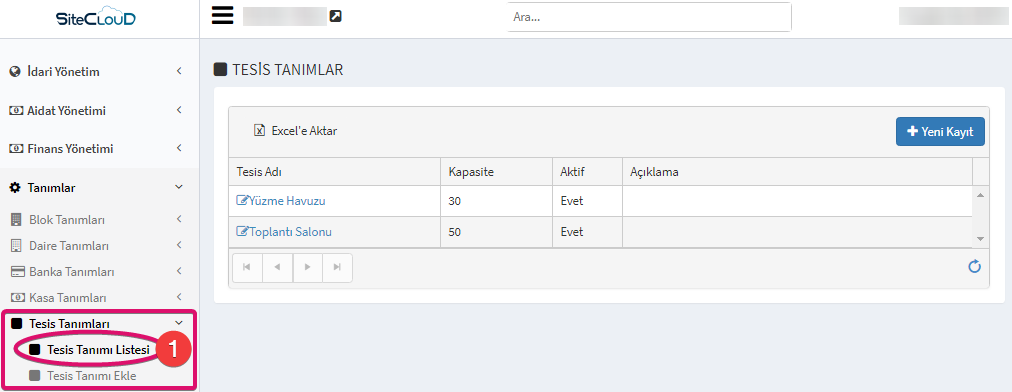1012x392 pixels.
Task: Select Tesis Tanımı Listesi
Action: 98,350
